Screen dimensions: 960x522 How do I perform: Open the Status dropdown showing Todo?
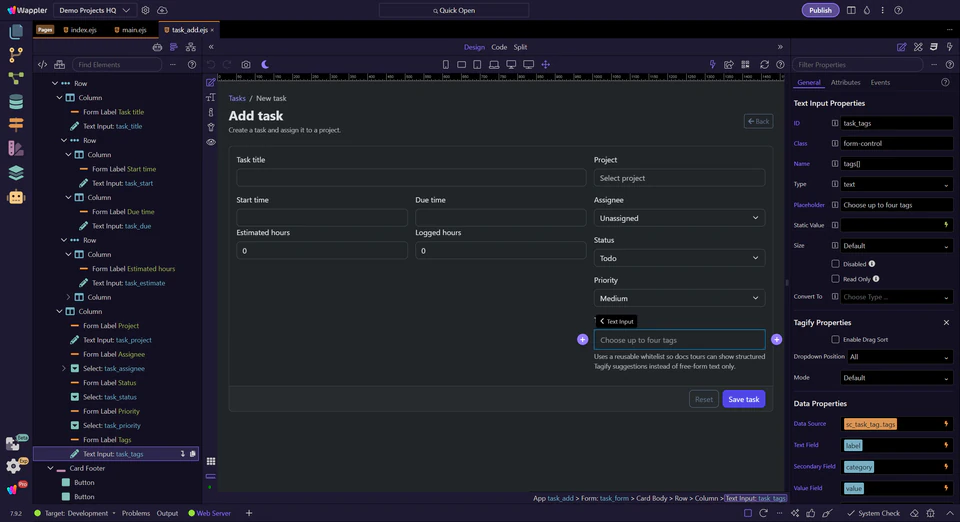[x=679, y=258]
